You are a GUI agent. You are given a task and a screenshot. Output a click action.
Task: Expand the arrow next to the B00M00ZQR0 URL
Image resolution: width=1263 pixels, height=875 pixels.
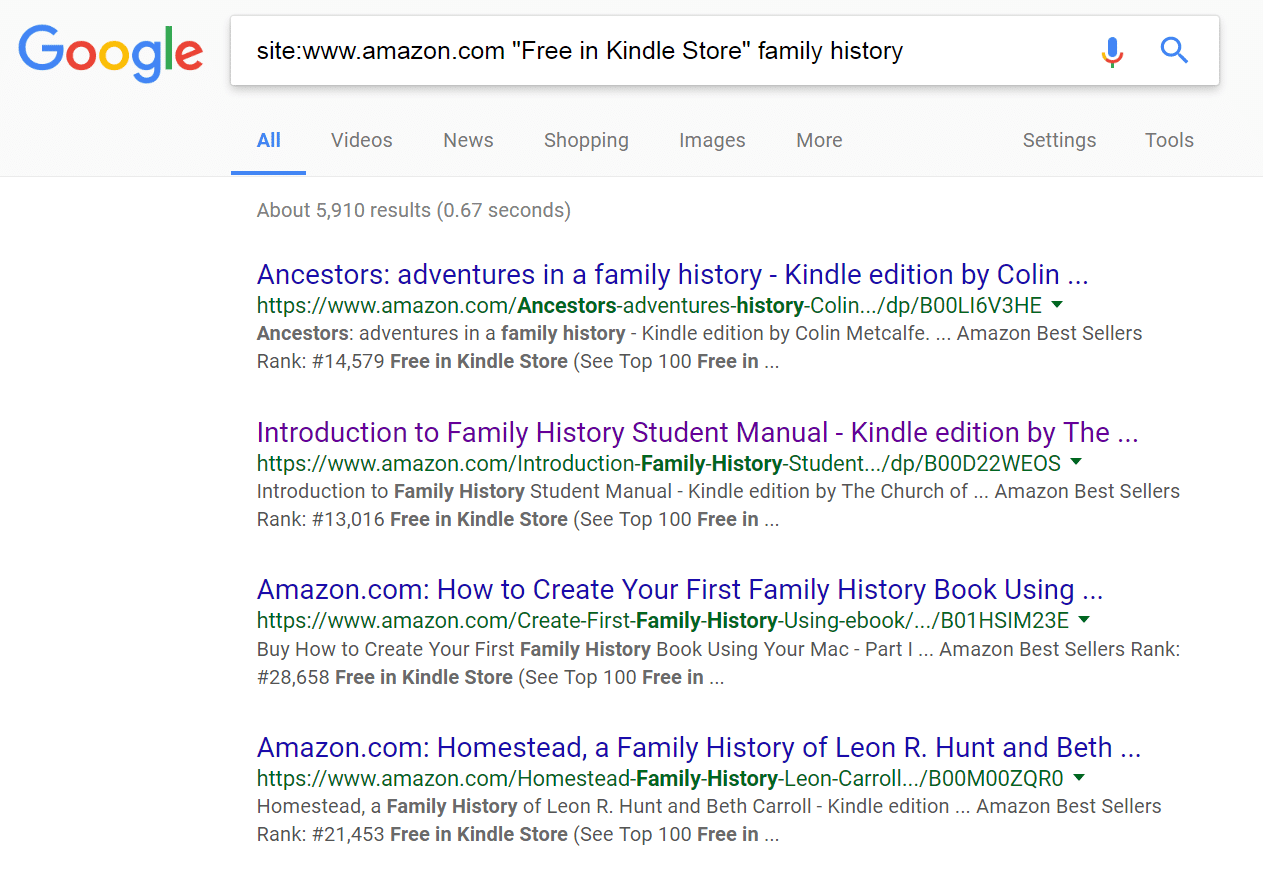[x=1079, y=778]
